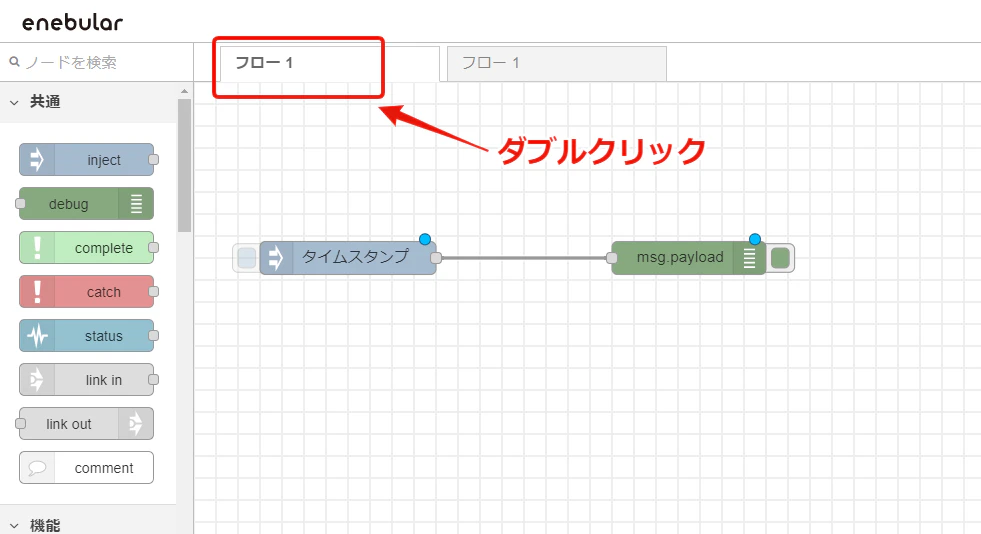Click the msg.payload node input port
Viewport: 981px width, 534px height.
click(x=612, y=258)
